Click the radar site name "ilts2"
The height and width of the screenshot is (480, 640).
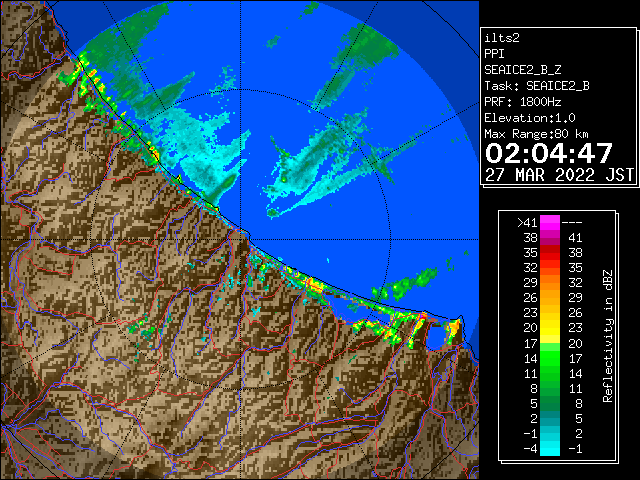click(x=502, y=38)
